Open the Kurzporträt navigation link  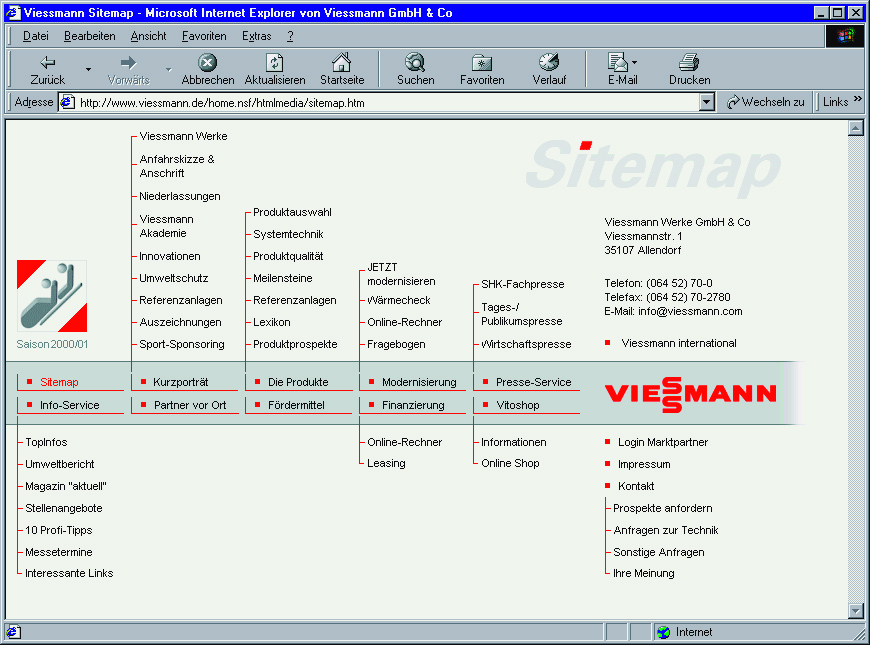pos(181,382)
